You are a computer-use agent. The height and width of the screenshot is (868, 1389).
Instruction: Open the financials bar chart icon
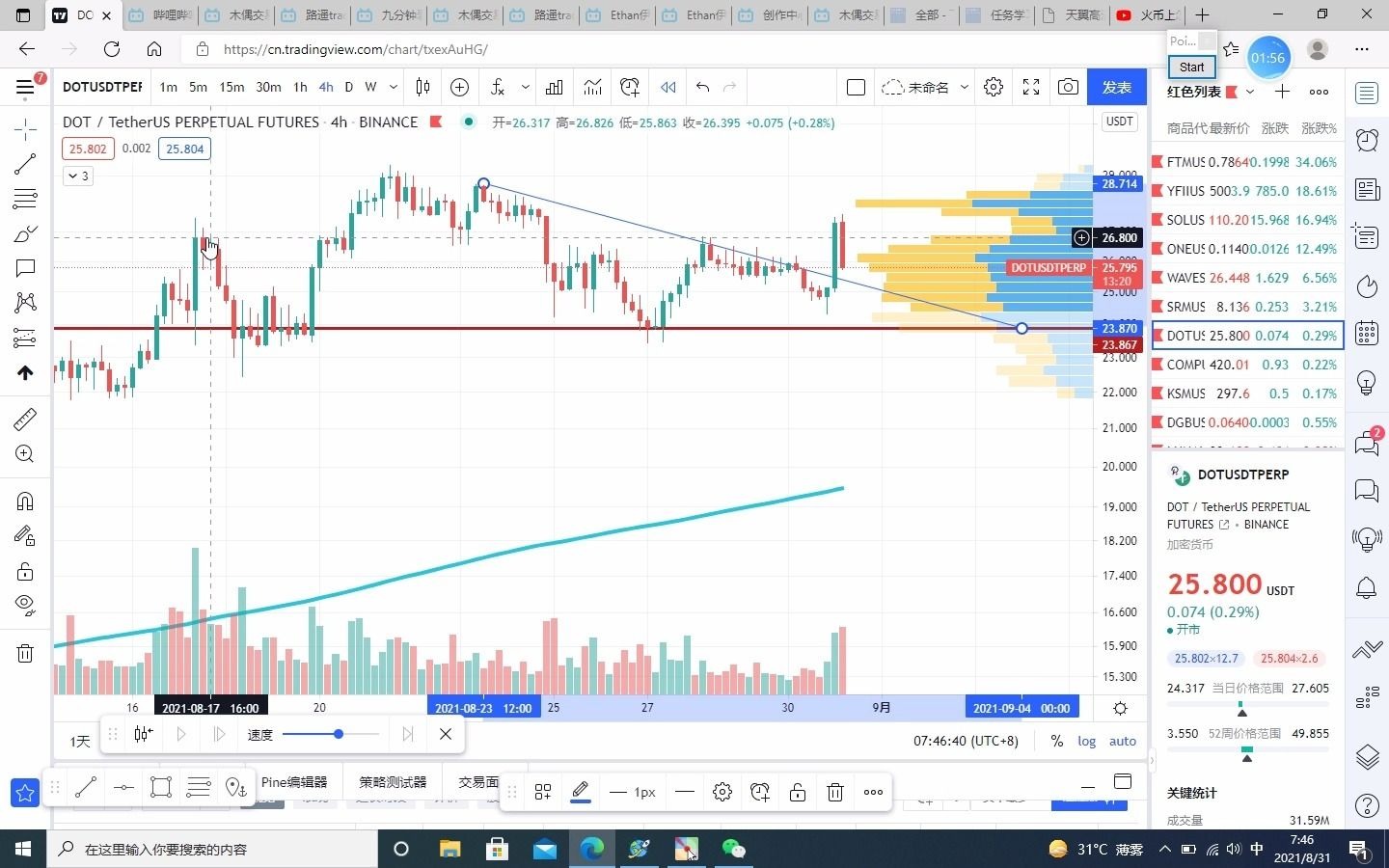click(555, 87)
